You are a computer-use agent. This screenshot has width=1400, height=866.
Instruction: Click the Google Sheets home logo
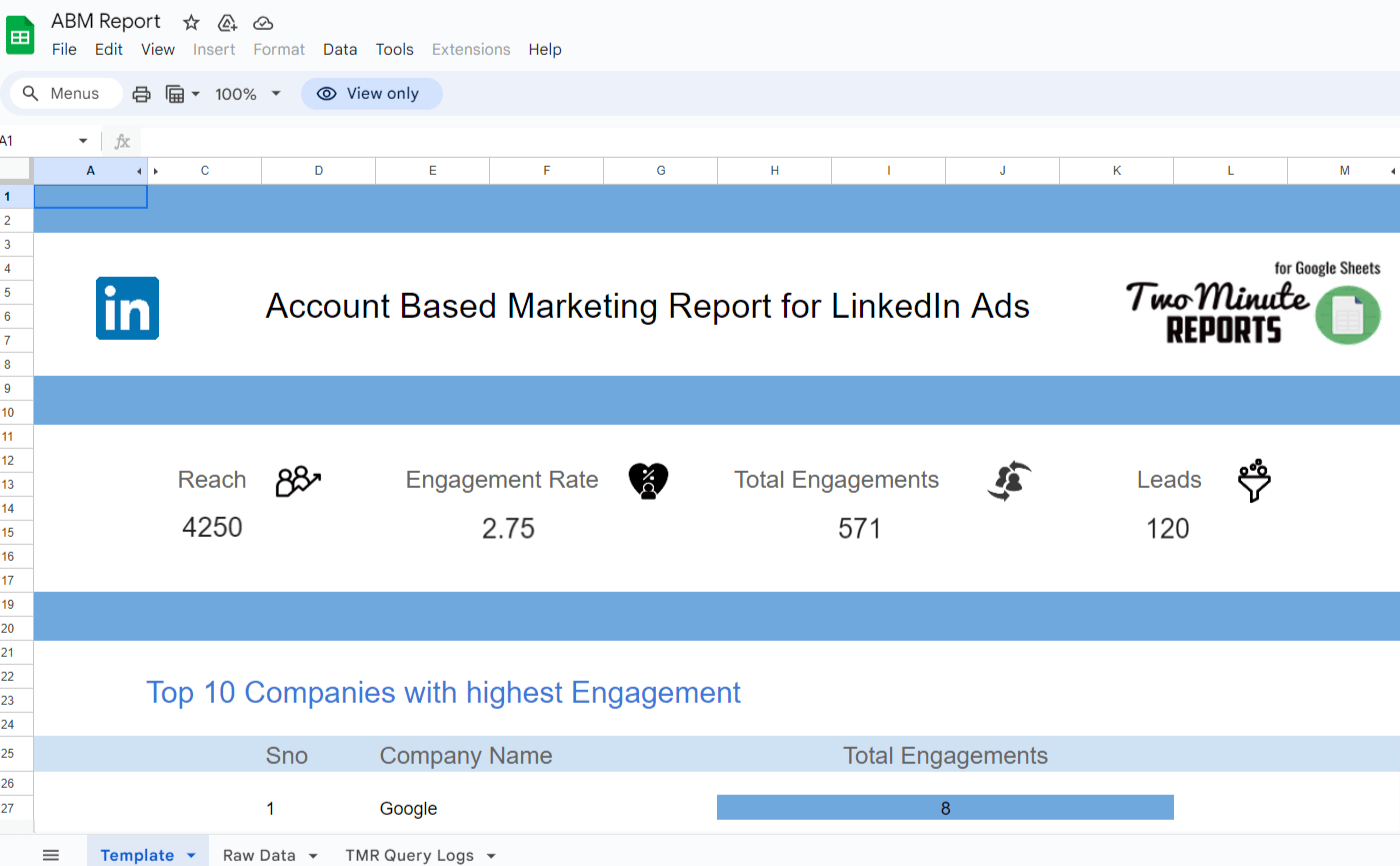[x=20, y=35]
